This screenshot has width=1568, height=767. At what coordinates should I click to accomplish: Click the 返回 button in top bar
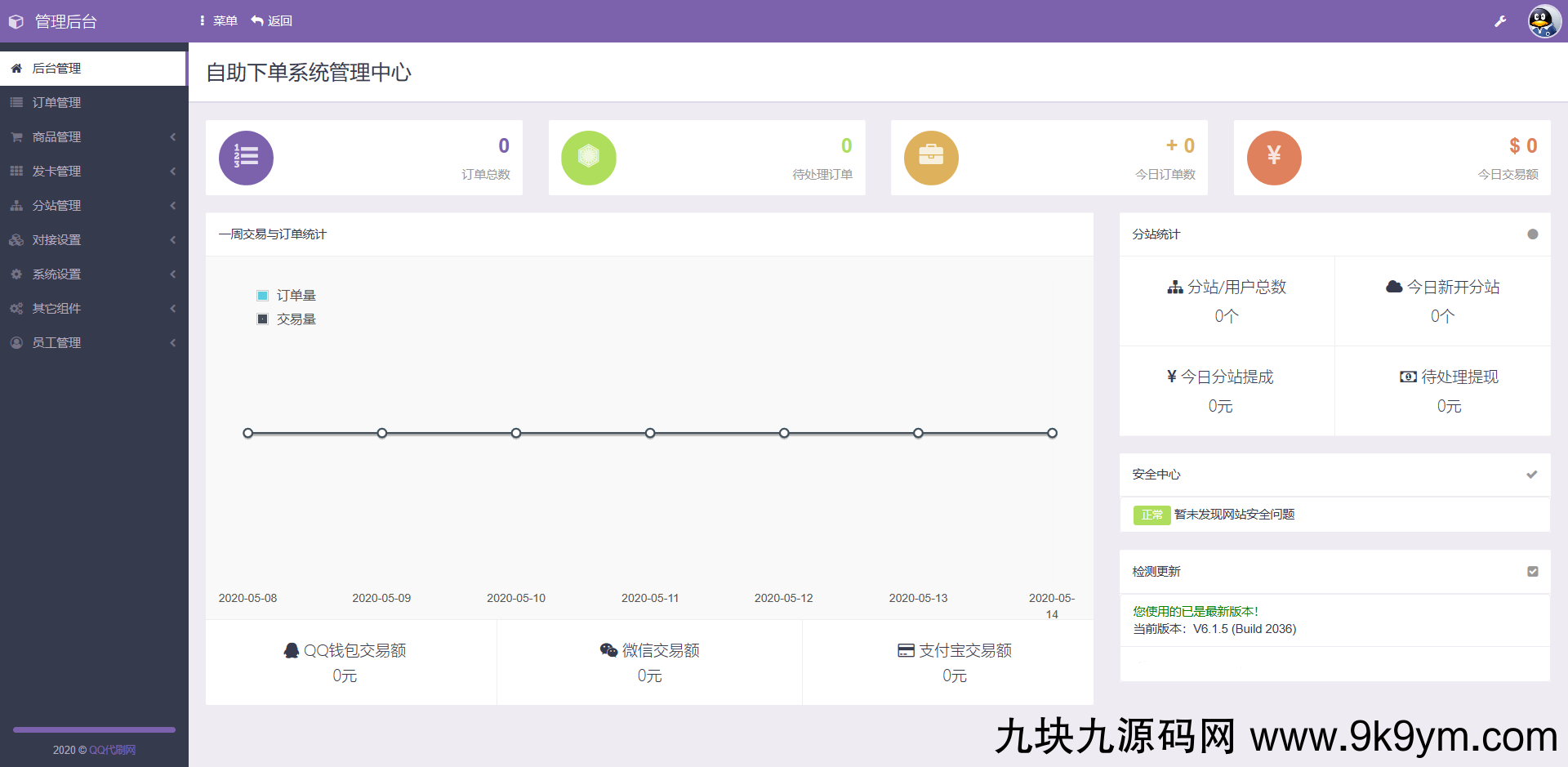coord(271,20)
